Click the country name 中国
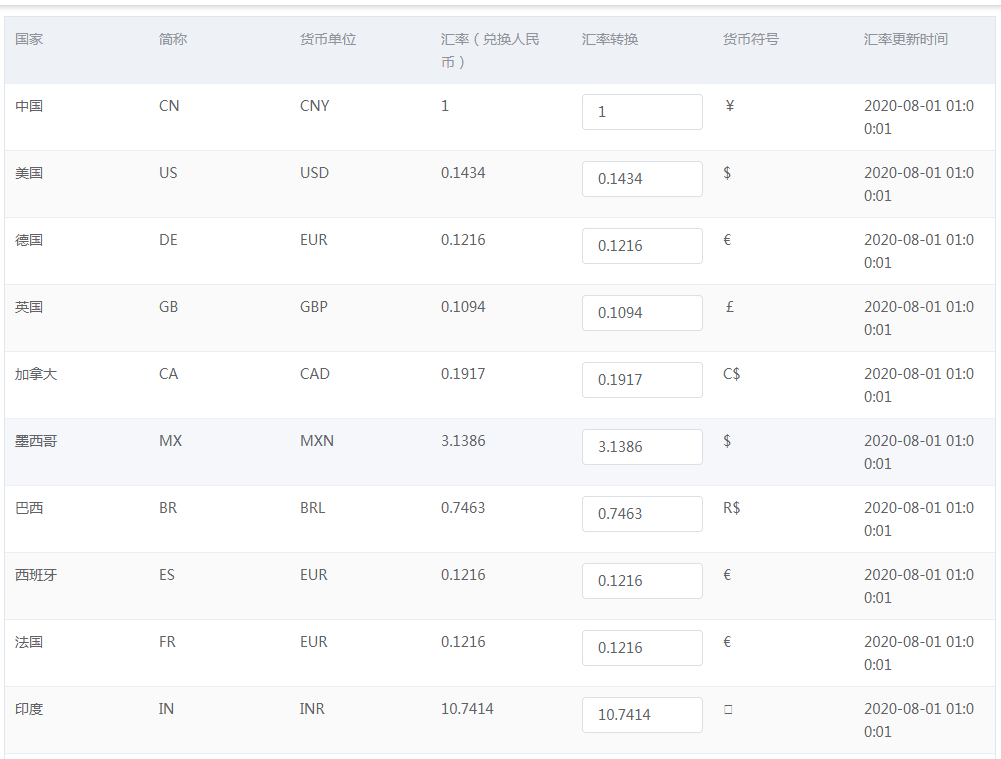The height and width of the screenshot is (759, 1001). point(29,106)
